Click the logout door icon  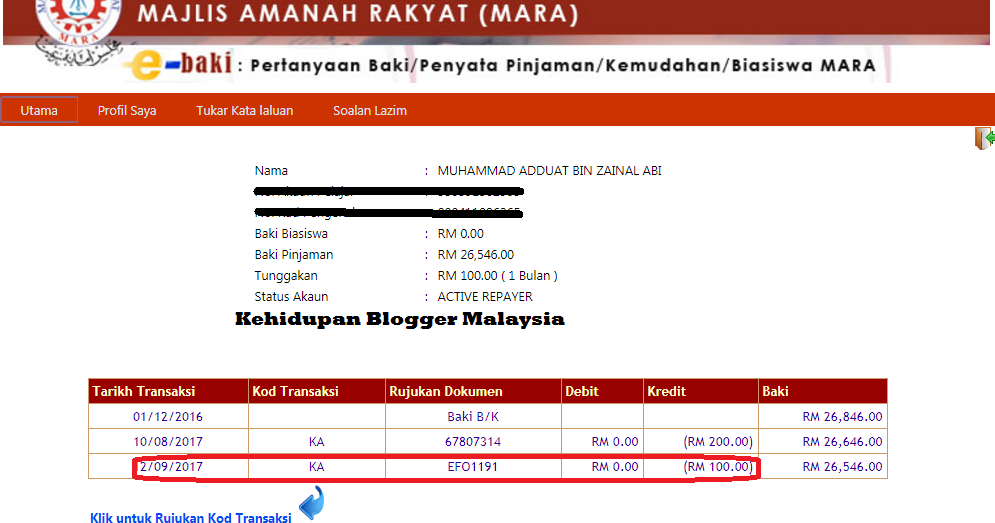pyautogui.click(x=984, y=138)
